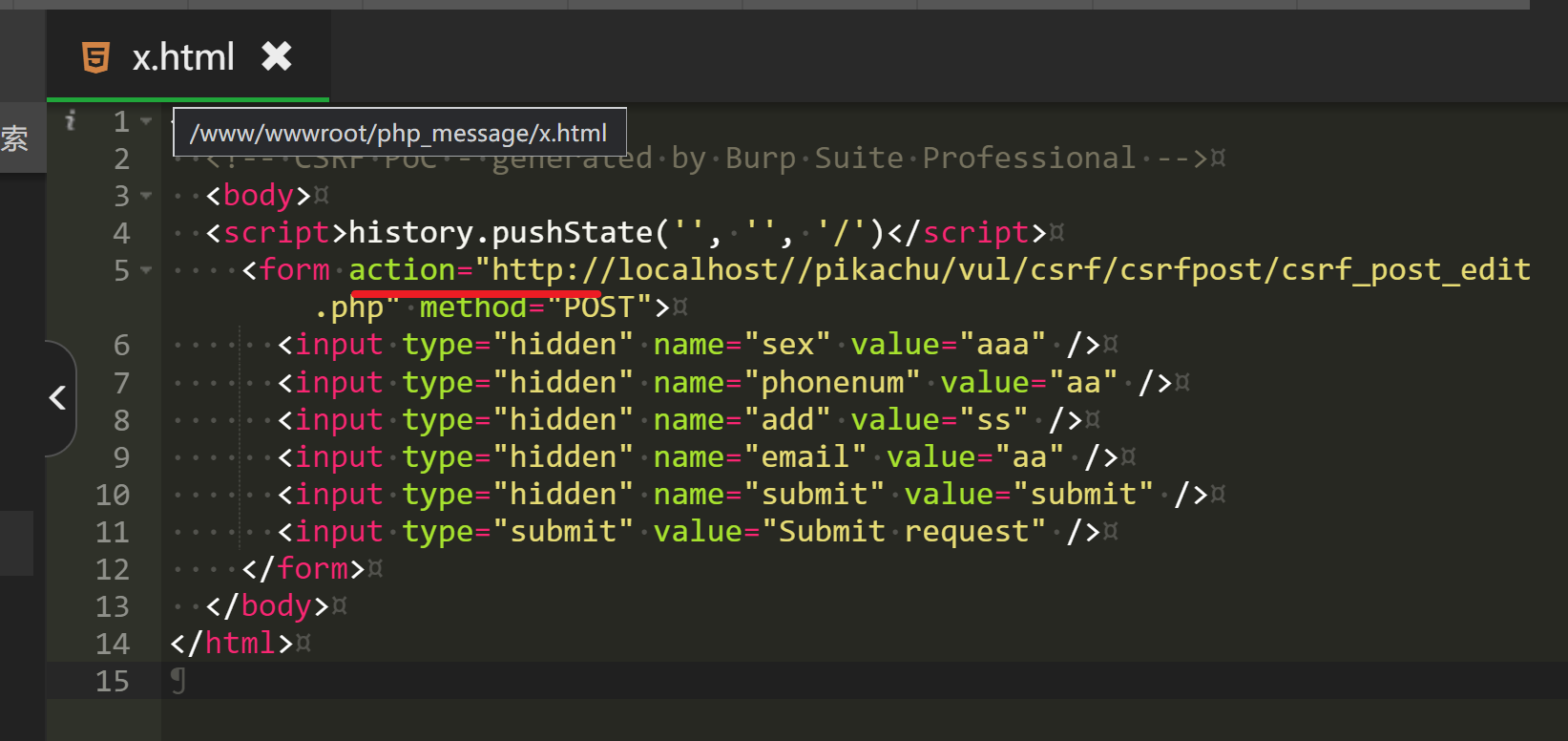Click the info marker icon beside line 1
This screenshot has width=1568, height=741.
coord(70,120)
